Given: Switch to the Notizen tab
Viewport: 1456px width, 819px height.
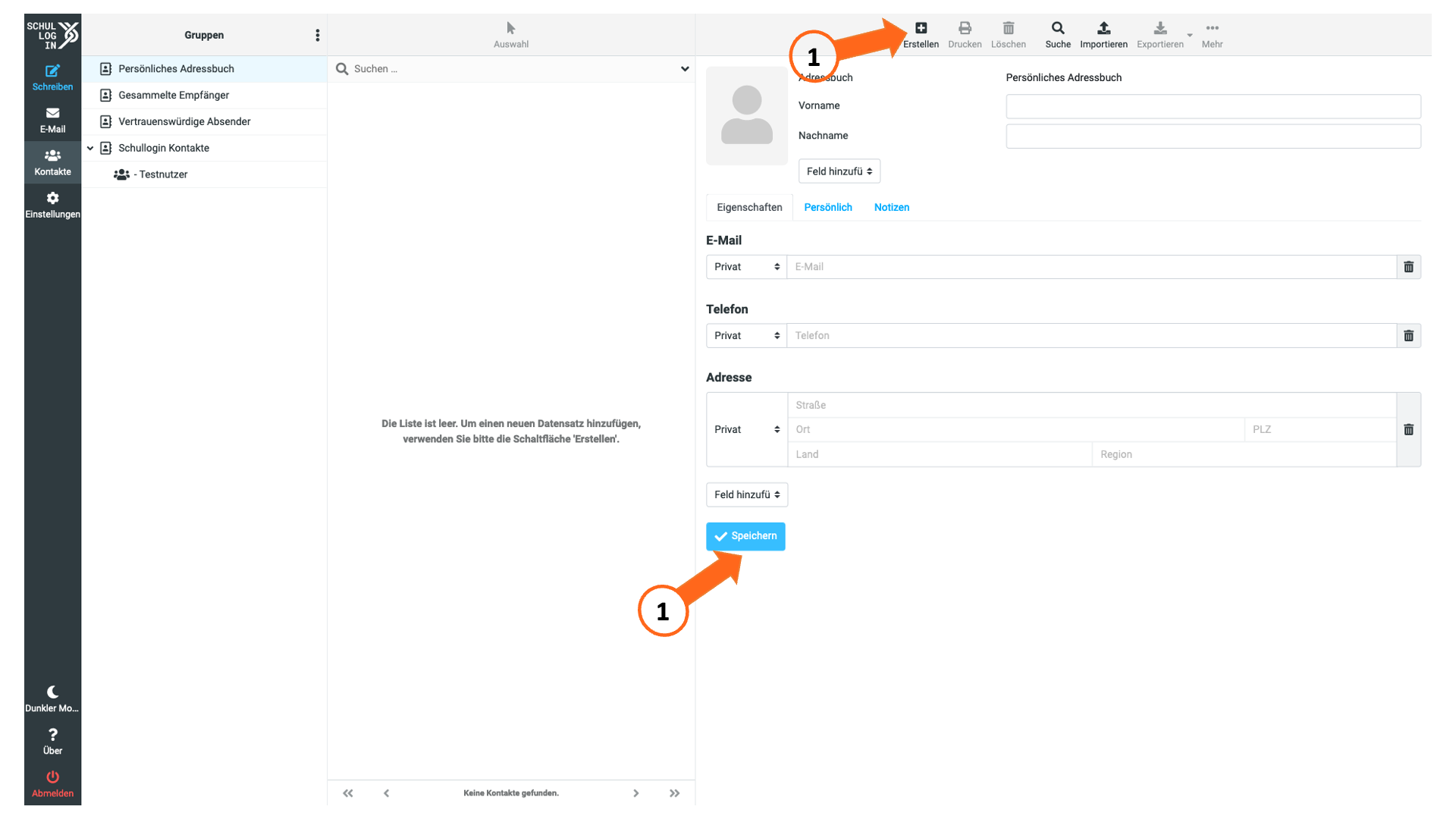Looking at the screenshot, I should pyautogui.click(x=891, y=207).
